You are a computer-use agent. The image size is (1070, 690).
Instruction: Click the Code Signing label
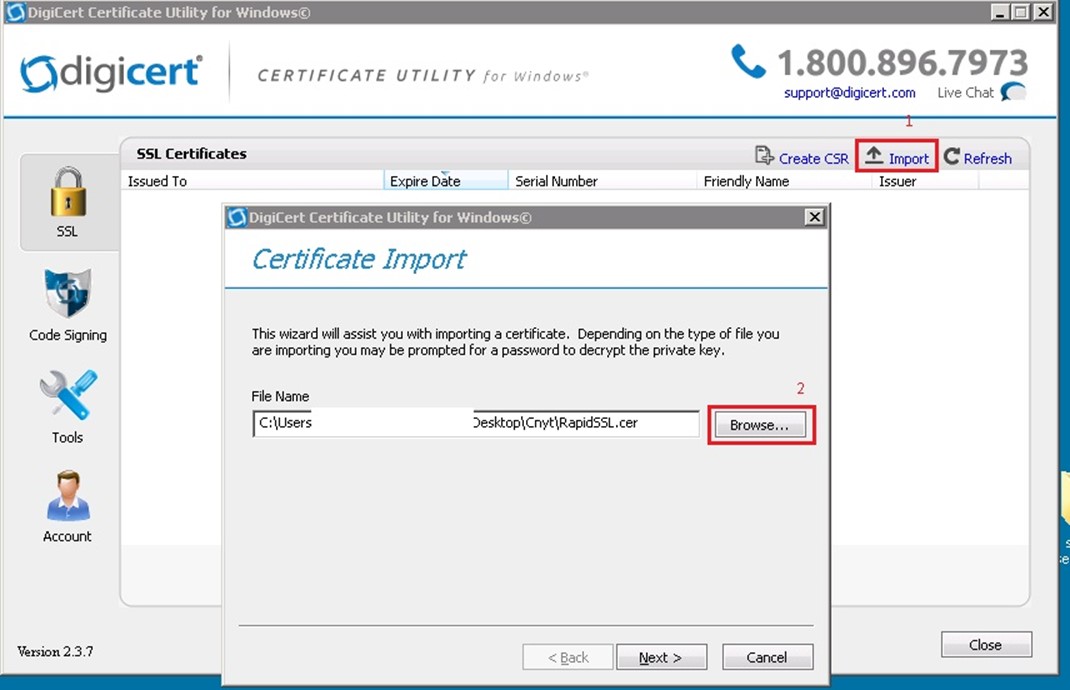[68, 335]
